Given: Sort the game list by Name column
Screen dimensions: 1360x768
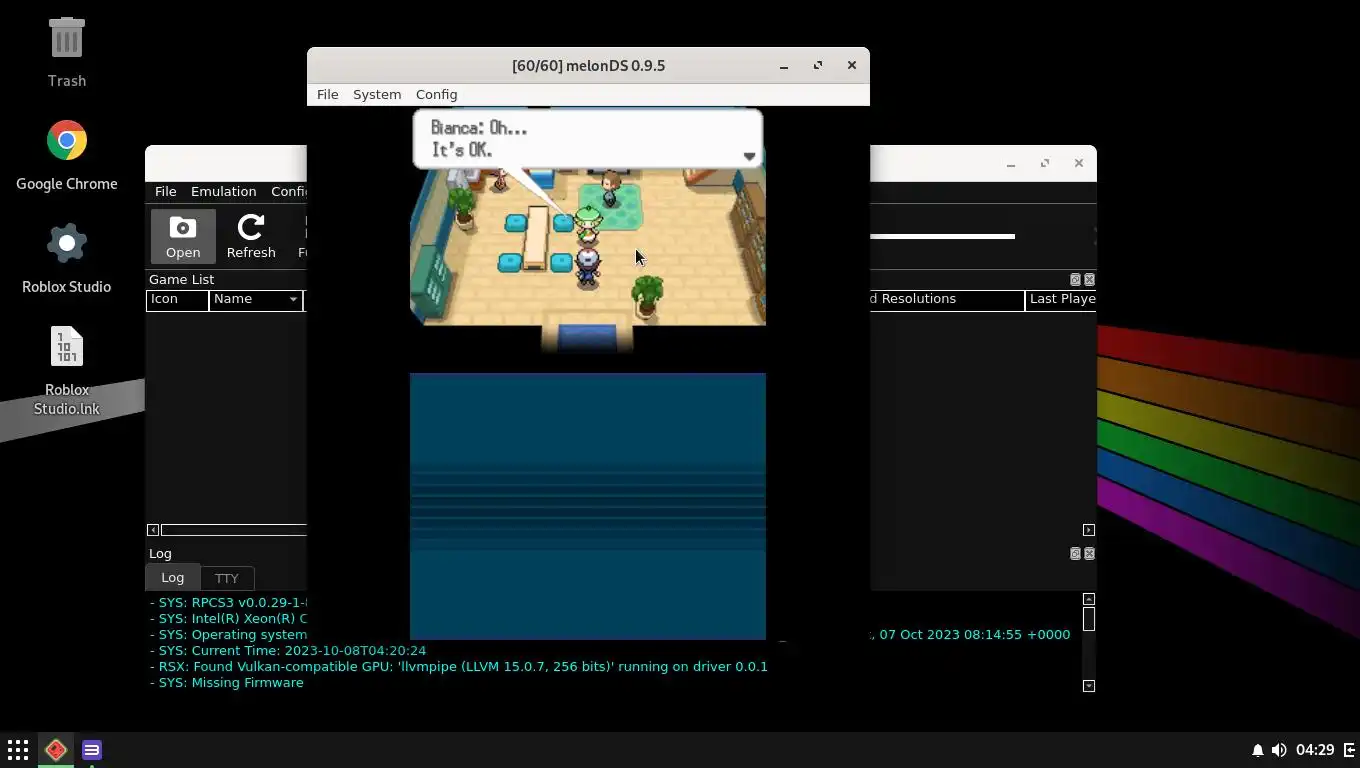Looking at the screenshot, I should (255, 299).
